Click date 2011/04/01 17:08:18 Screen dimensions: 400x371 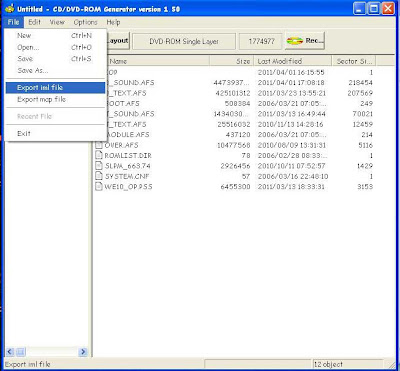(x=291, y=82)
